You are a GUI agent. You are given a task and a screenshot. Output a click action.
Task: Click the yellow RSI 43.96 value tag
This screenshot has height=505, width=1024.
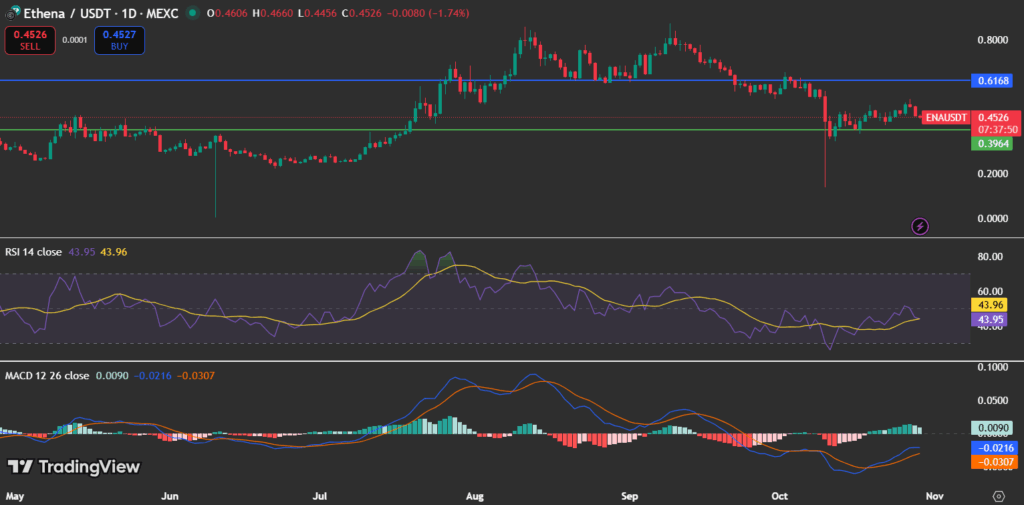tap(991, 304)
